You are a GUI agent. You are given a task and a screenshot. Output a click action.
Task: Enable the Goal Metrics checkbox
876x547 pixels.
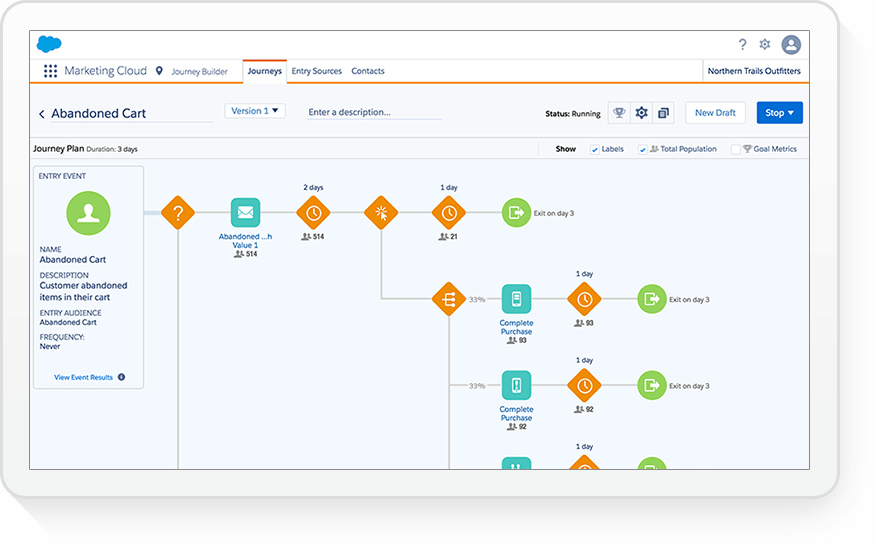736,150
